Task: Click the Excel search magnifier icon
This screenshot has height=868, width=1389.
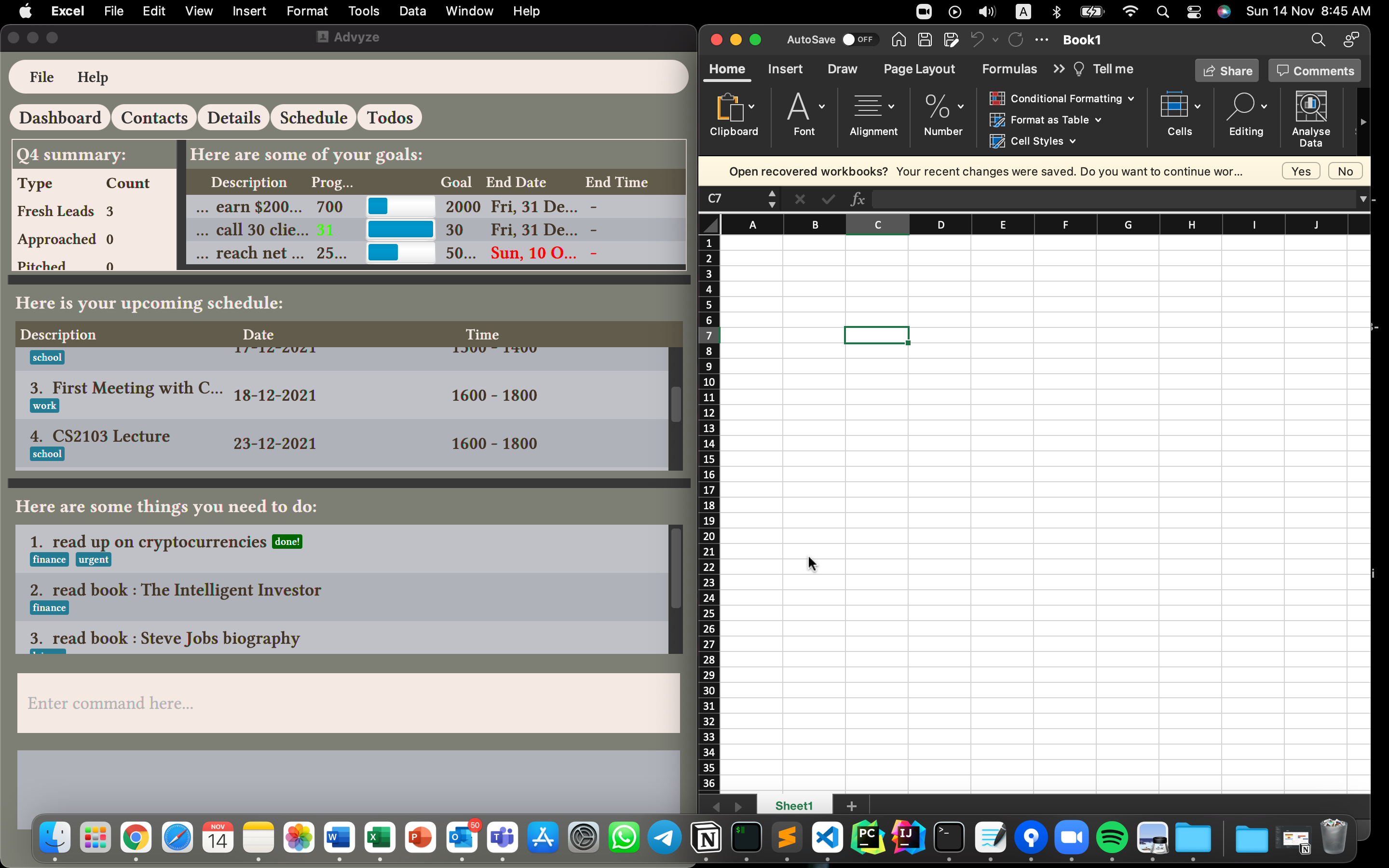Action: (x=1318, y=40)
